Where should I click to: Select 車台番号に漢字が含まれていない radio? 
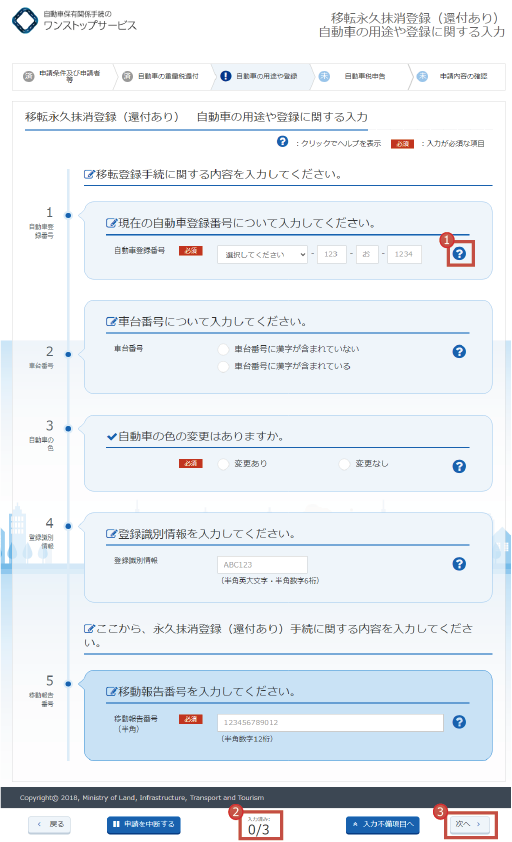coord(223,350)
